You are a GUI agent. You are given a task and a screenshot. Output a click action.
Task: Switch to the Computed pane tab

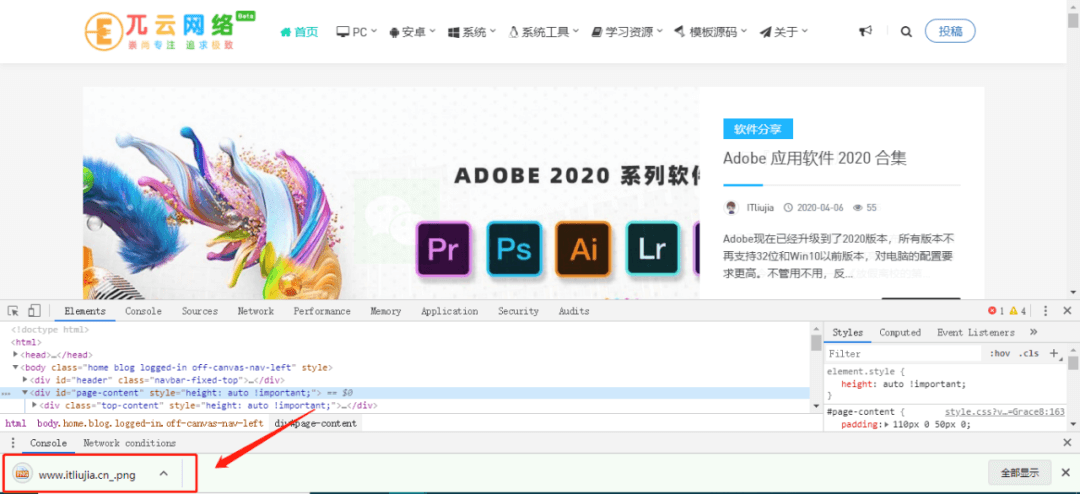point(900,332)
